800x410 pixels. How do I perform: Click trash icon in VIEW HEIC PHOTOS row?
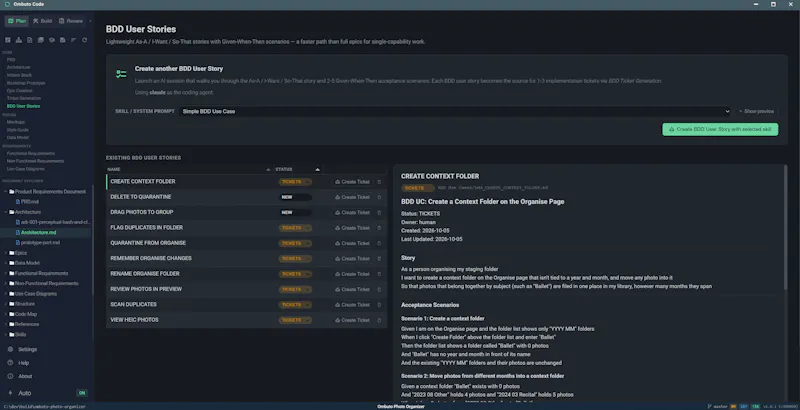tap(379, 320)
